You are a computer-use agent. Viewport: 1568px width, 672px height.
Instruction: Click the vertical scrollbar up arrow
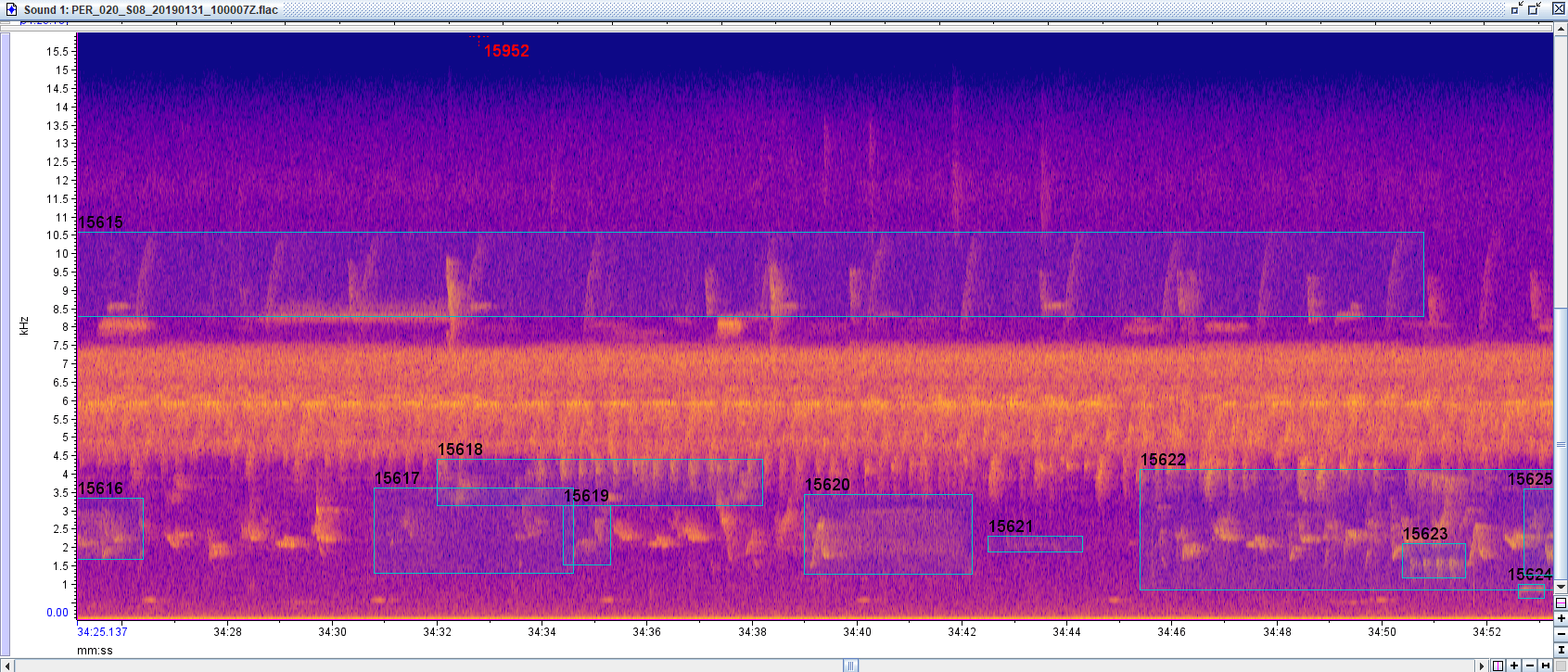pyautogui.click(x=1561, y=29)
